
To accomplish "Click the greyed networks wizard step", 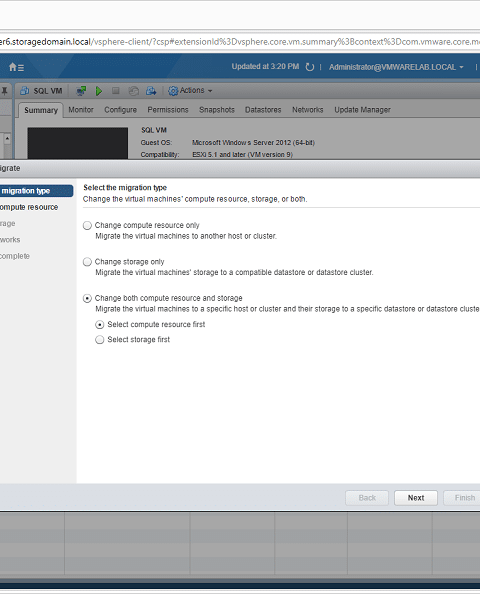I will [10, 240].
